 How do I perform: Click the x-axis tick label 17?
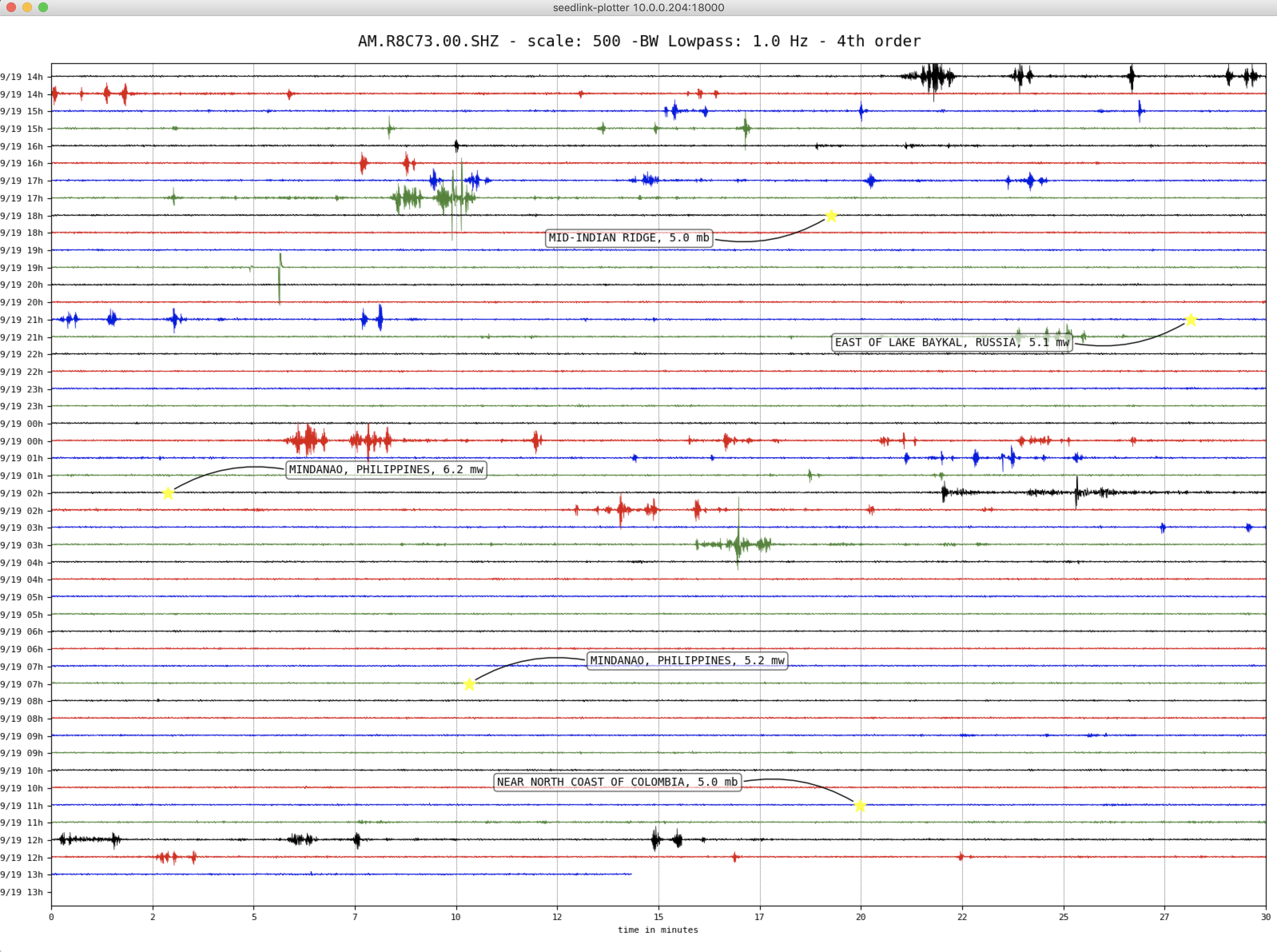point(759,917)
